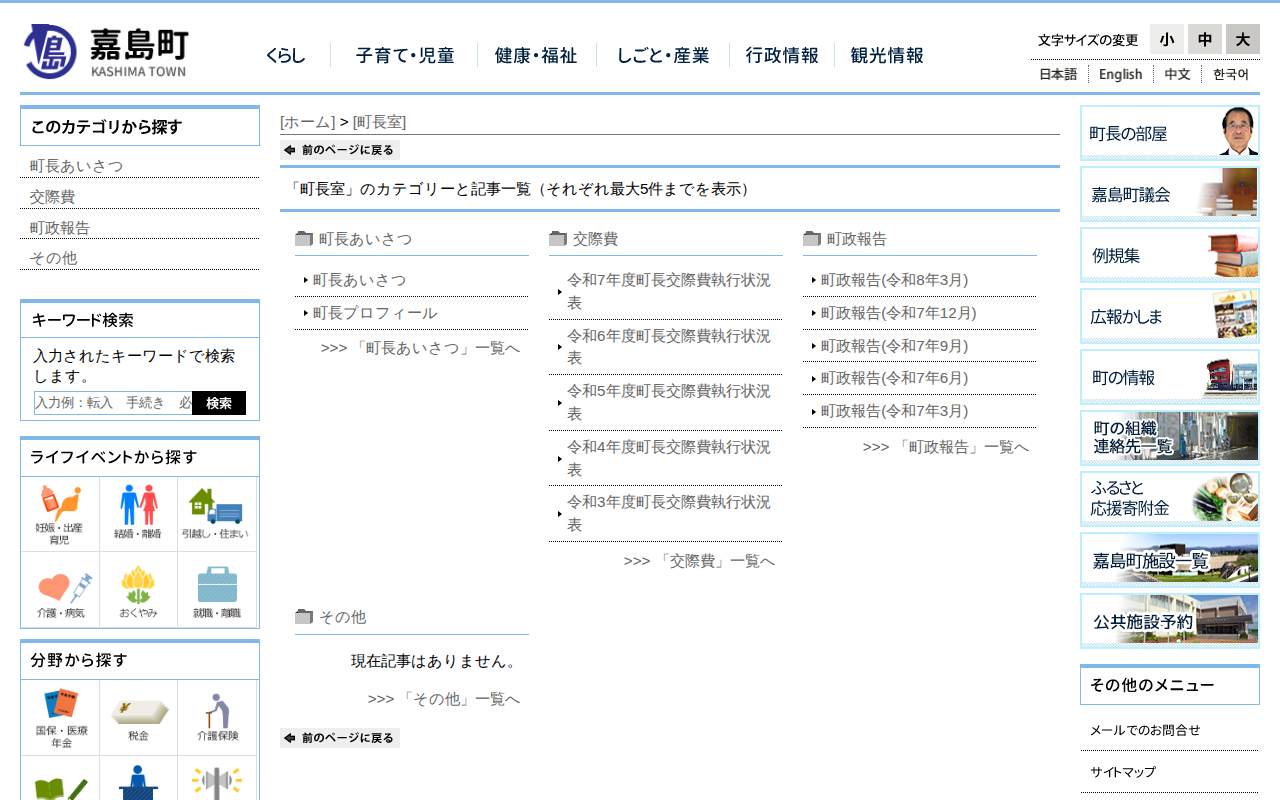Open the 例規集 banner

[x=1170, y=255]
